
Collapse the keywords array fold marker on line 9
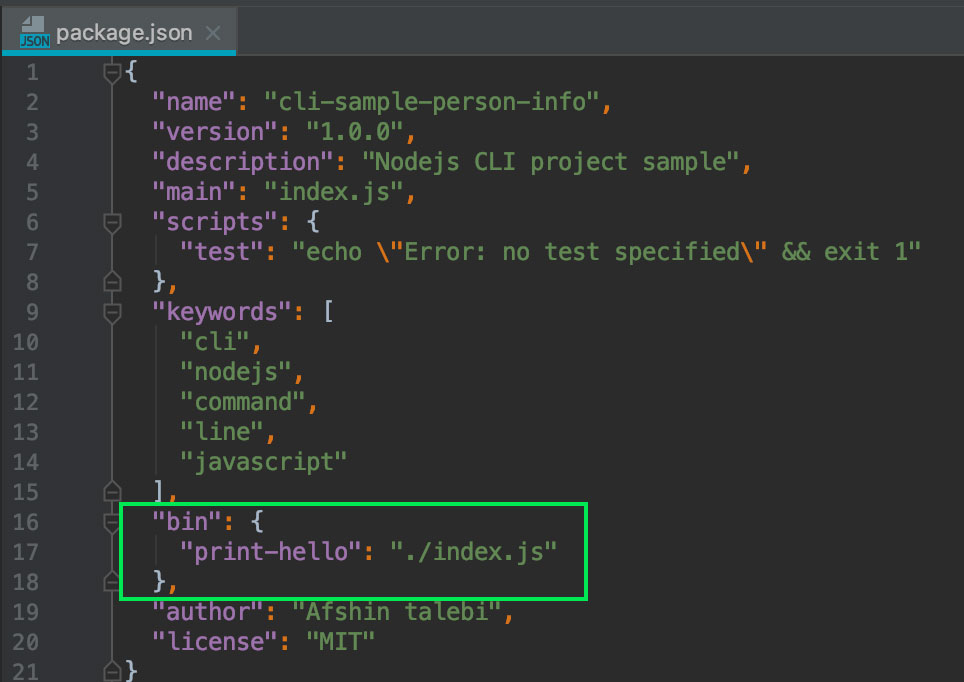112,312
